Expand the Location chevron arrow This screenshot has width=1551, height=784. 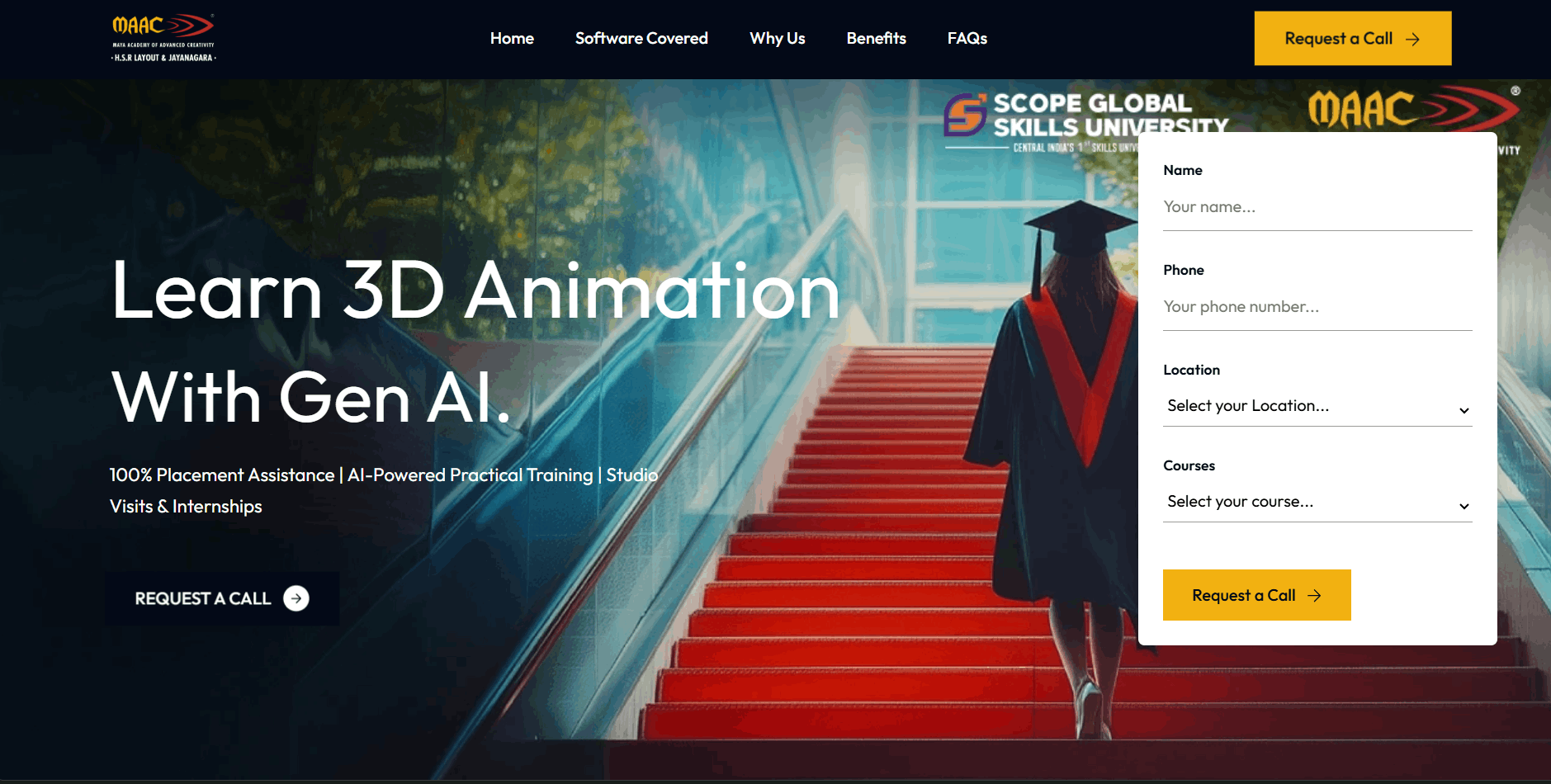(x=1464, y=410)
